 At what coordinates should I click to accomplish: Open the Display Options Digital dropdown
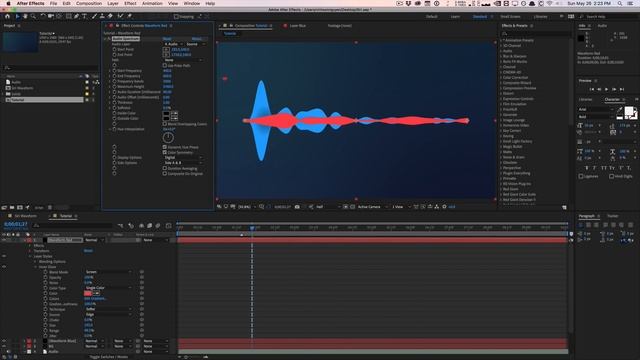click(183, 158)
